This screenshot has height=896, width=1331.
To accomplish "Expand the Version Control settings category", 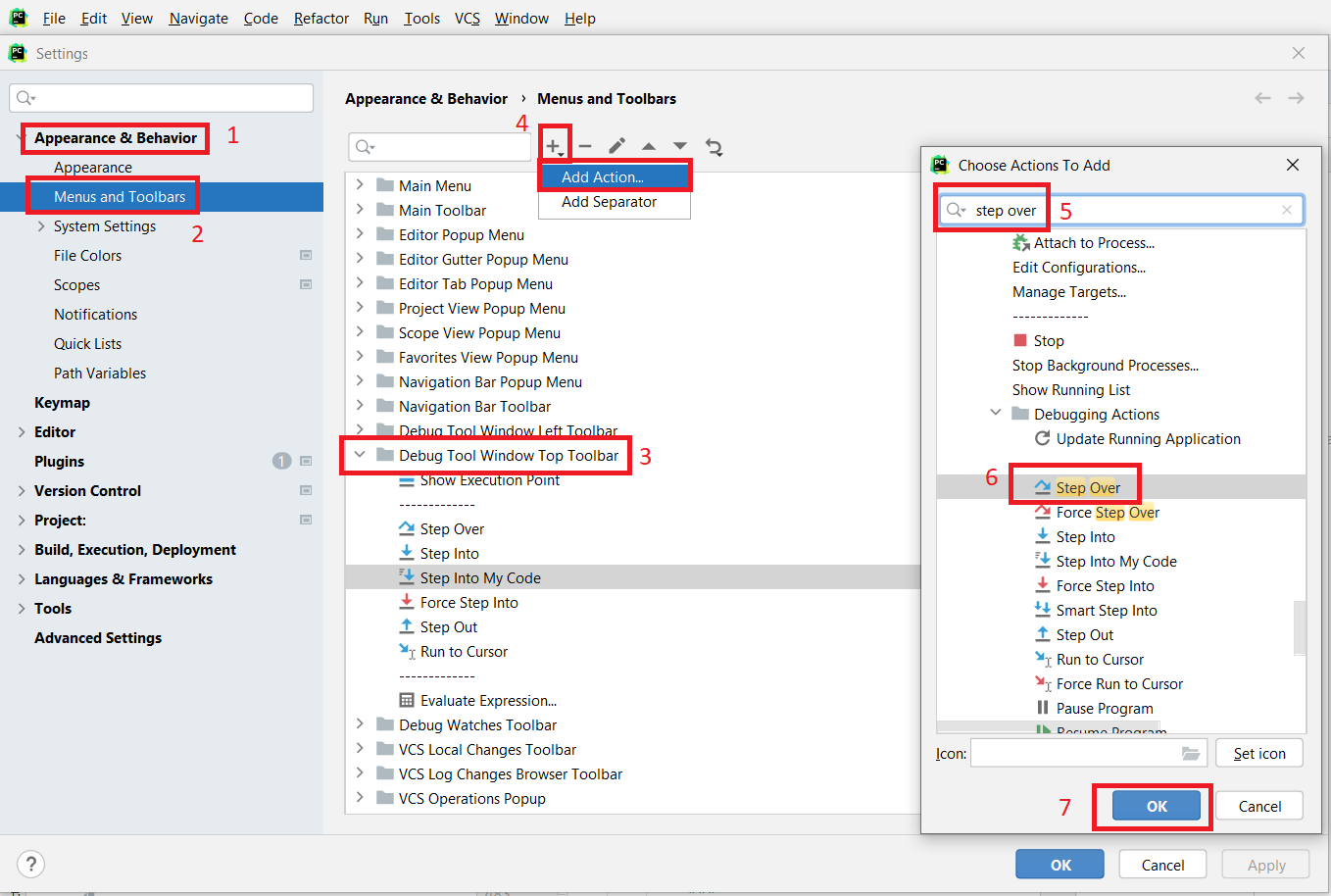I will (22, 491).
